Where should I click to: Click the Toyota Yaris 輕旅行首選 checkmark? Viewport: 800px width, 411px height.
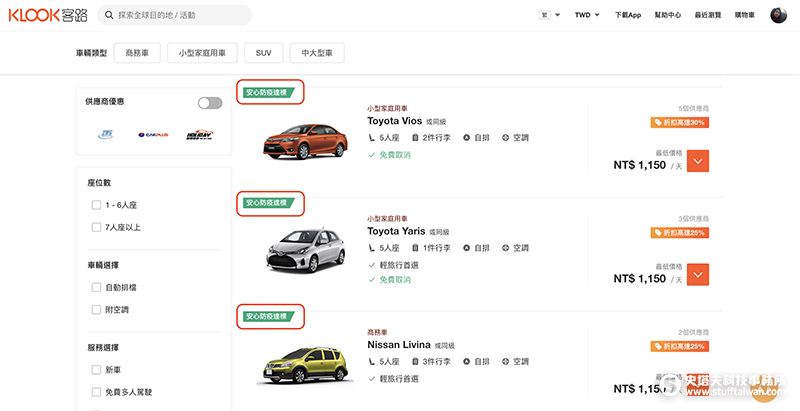click(371, 265)
